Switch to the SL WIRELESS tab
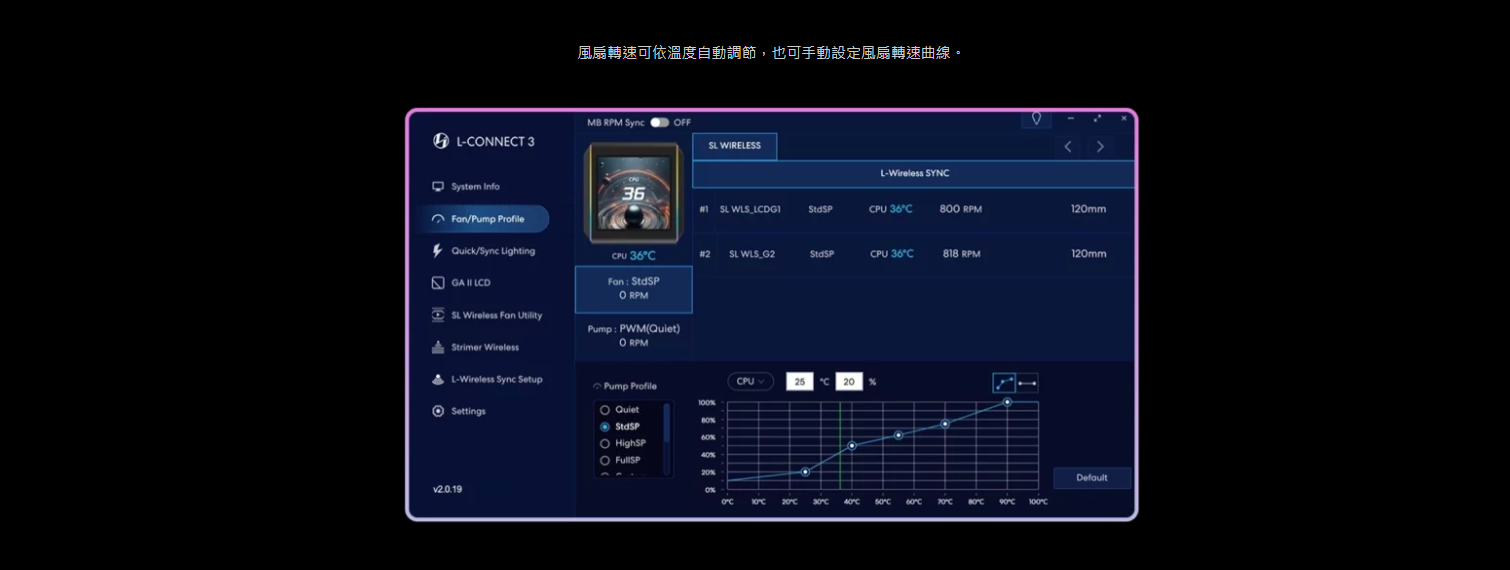Screen dimensions: 1510x570 tap(734, 146)
